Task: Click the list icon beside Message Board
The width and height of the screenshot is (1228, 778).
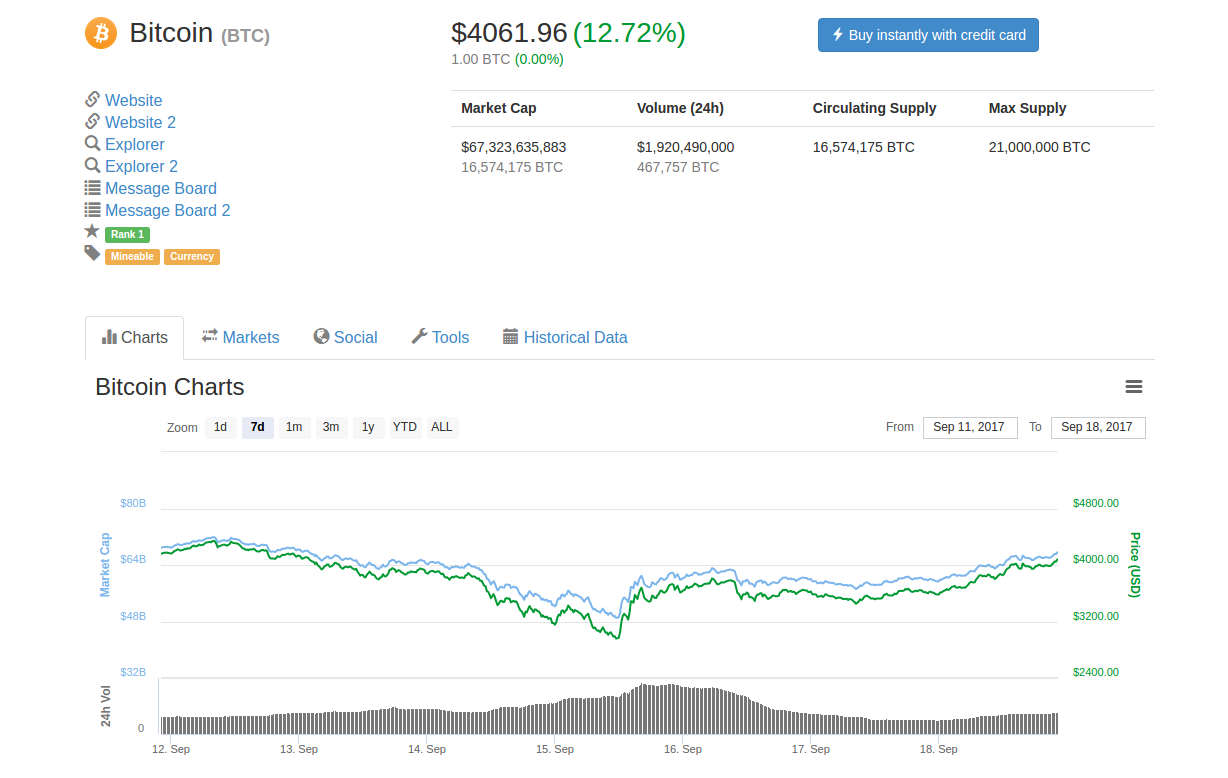Action: 92,187
